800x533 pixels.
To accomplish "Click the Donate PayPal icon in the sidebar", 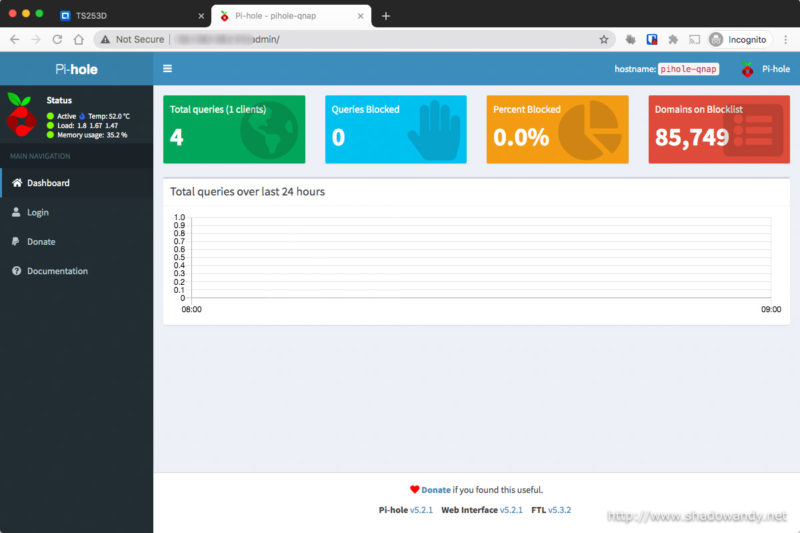I will [16, 242].
